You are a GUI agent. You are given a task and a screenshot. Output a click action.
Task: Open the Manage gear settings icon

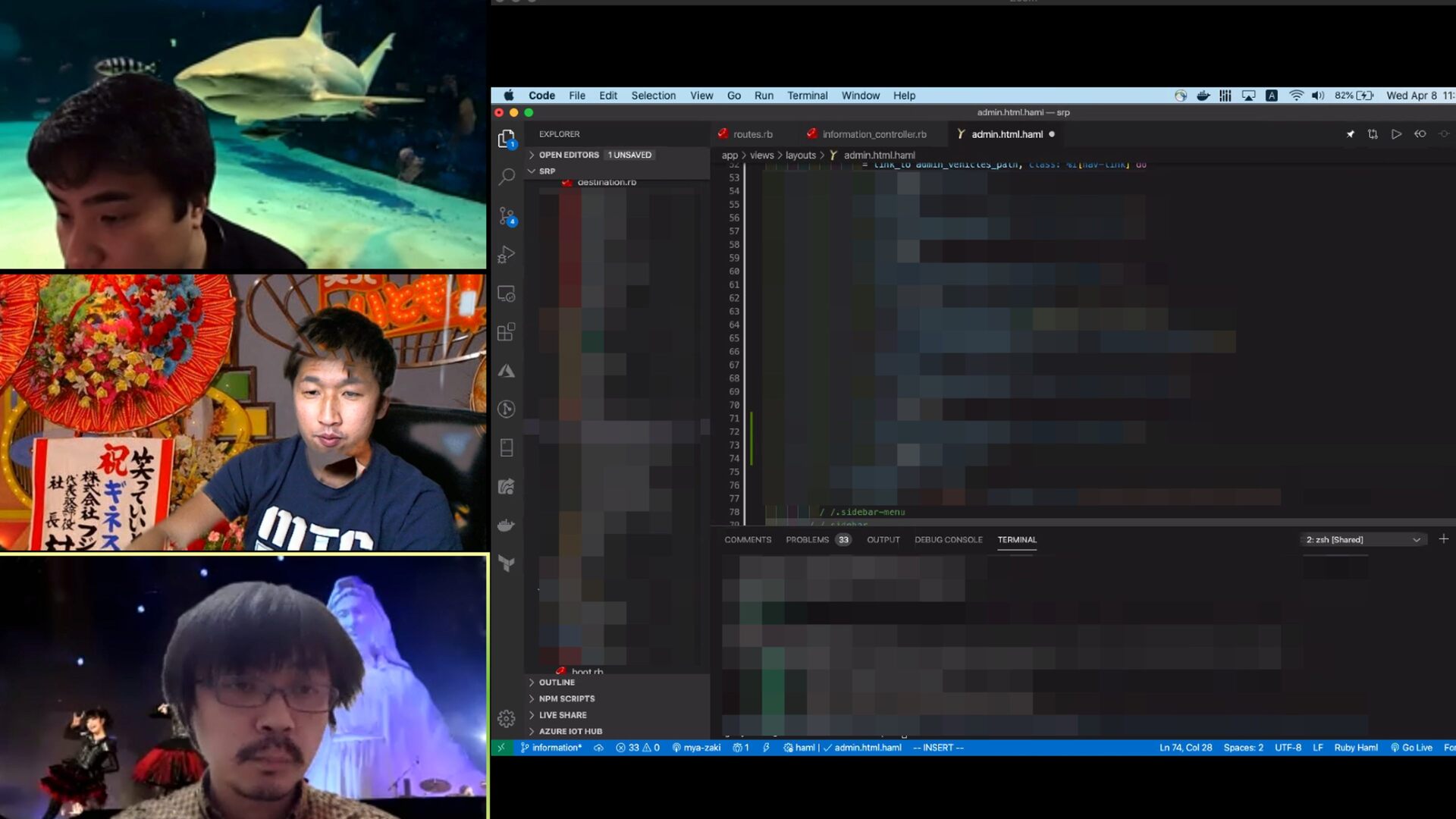pos(507,718)
